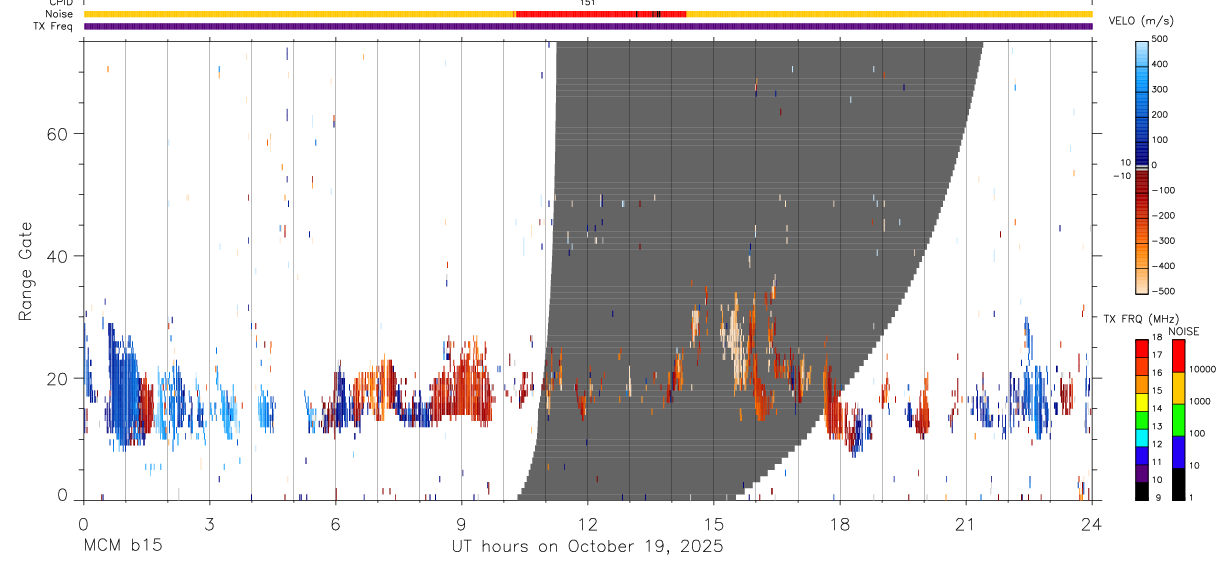This screenshot has height=567, width=1228.
Task: Click the "151" CPID value above the noise bar
Action: click(x=587, y=3)
